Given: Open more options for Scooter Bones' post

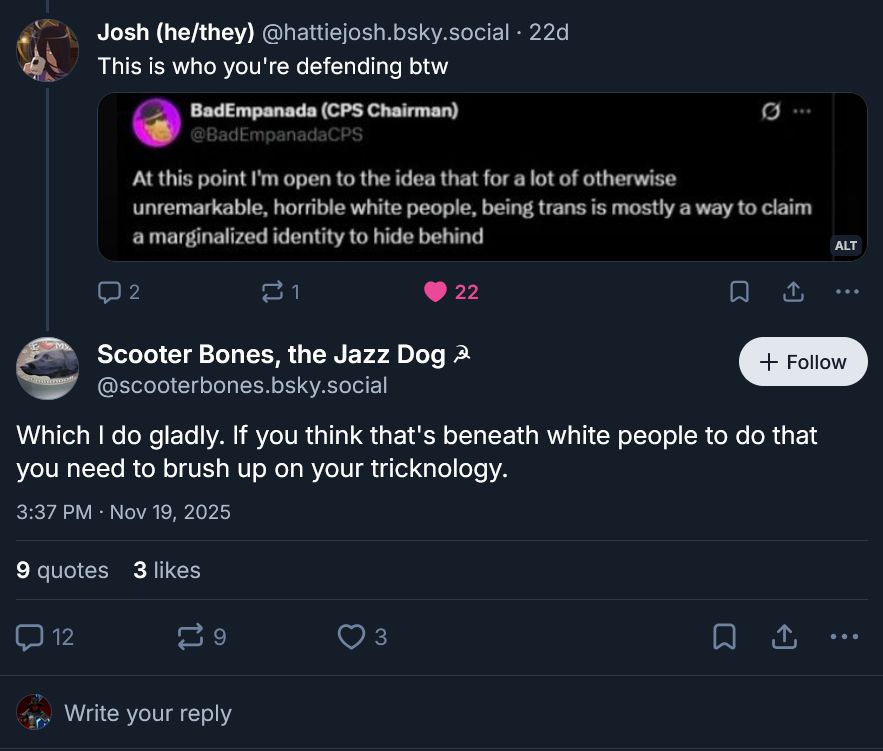Looking at the screenshot, I should click(844, 636).
